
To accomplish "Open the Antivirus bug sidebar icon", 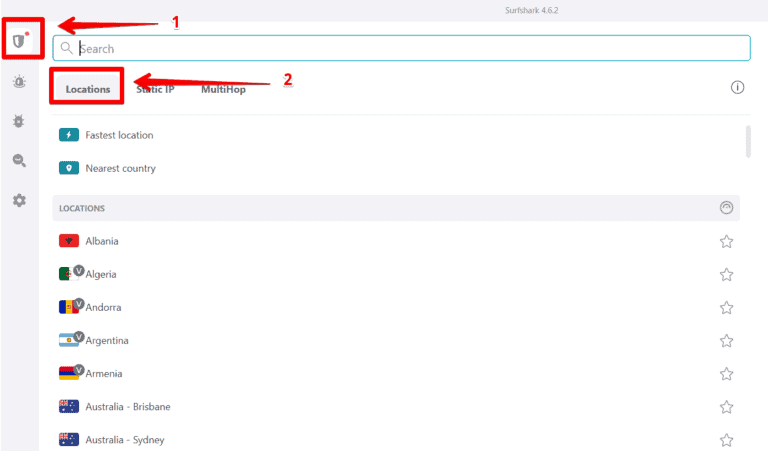I will pos(19,121).
